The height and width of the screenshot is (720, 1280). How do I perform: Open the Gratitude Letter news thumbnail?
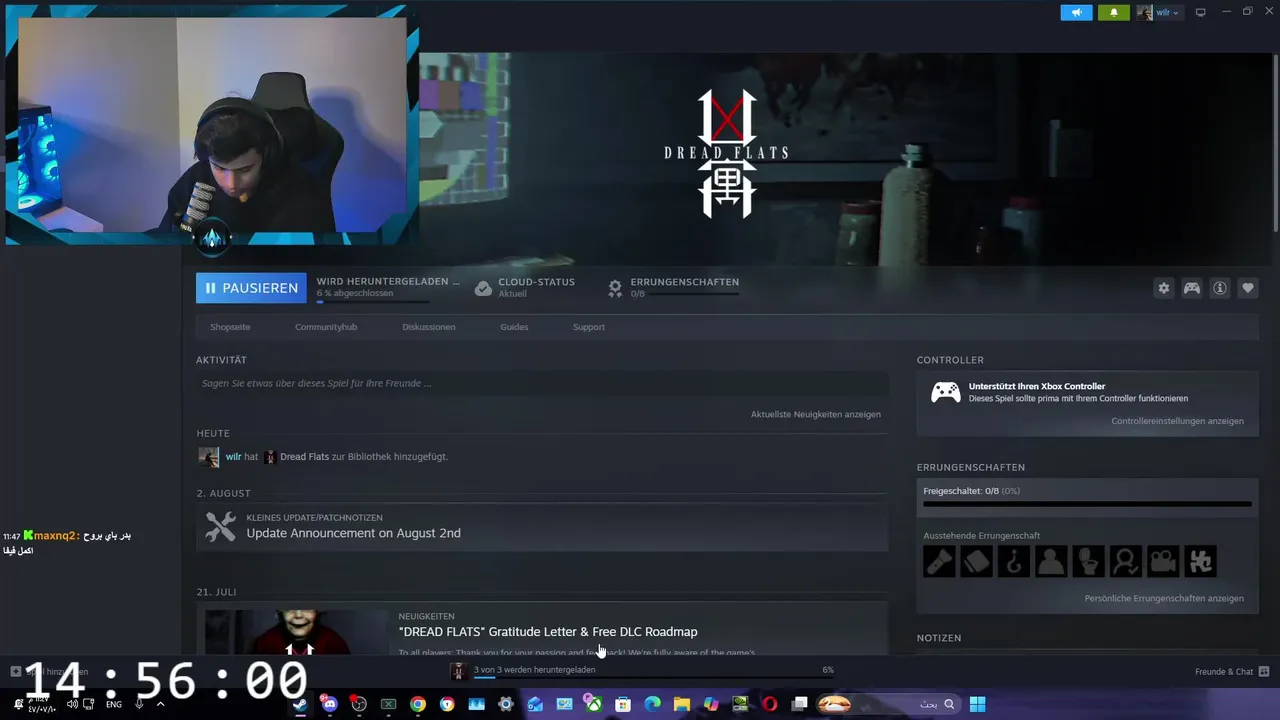coord(296,632)
